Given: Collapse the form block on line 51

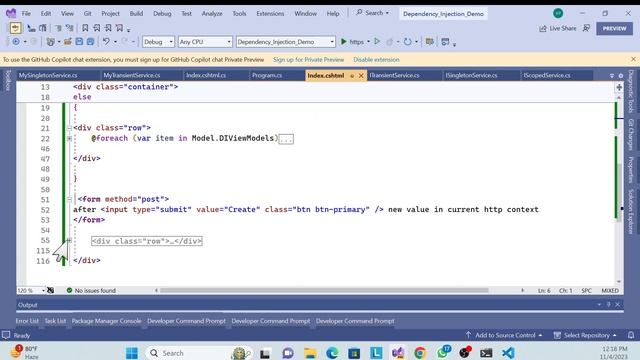Looking at the screenshot, I should click(x=69, y=200).
